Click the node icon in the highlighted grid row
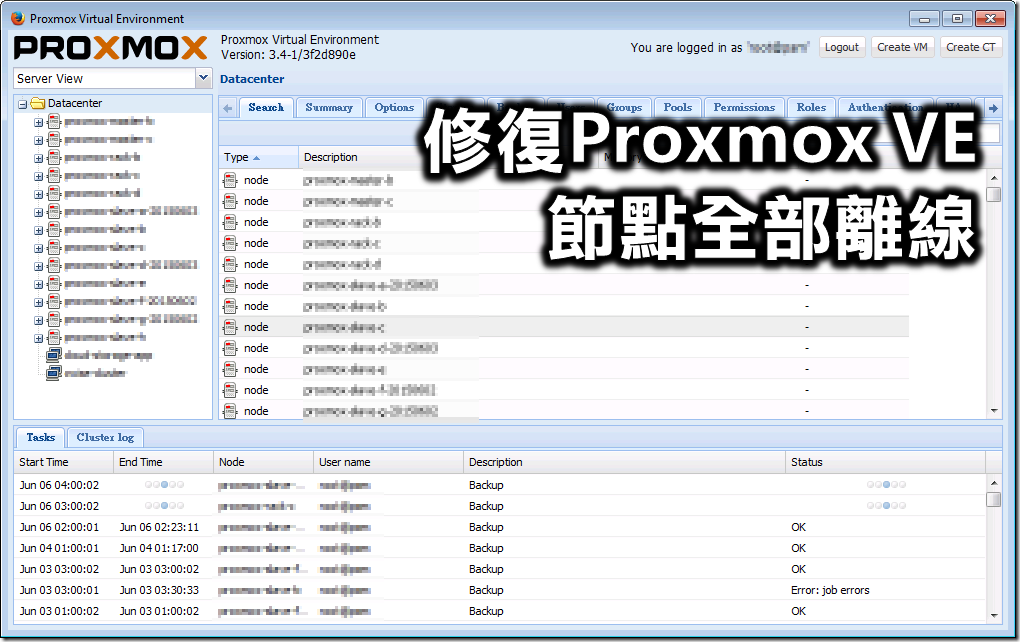This screenshot has height=642, width=1020. click(230, 327)
